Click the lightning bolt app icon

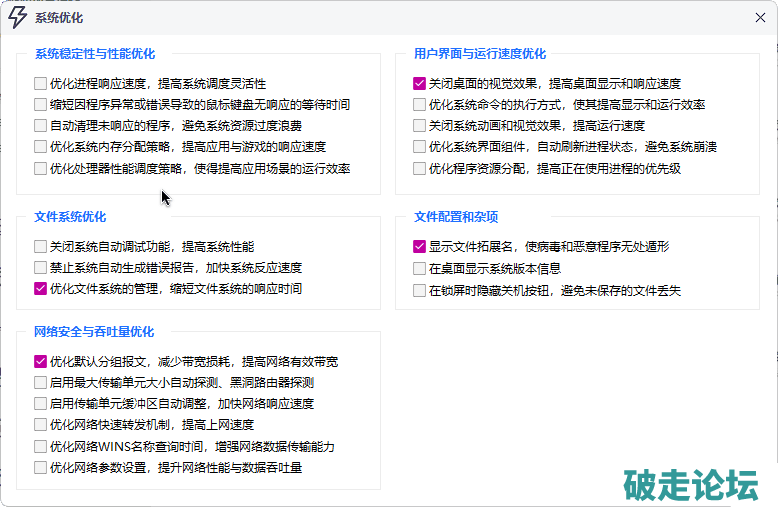(17, 17)
